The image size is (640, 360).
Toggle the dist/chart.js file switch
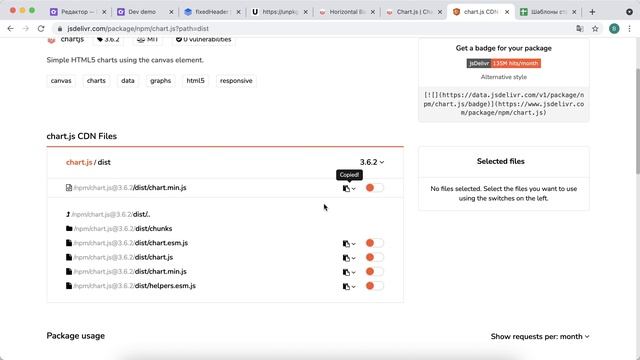pyautogui.click(x=374, y=257)
